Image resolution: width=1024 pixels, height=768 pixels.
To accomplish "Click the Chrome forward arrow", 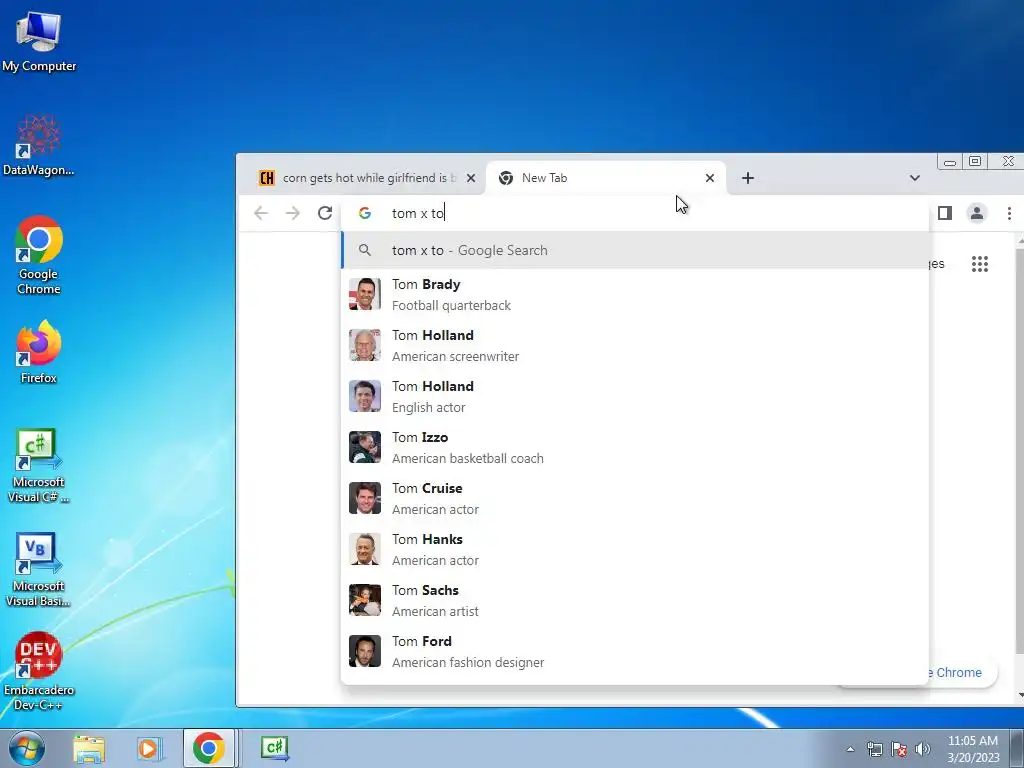I will 293,213.
